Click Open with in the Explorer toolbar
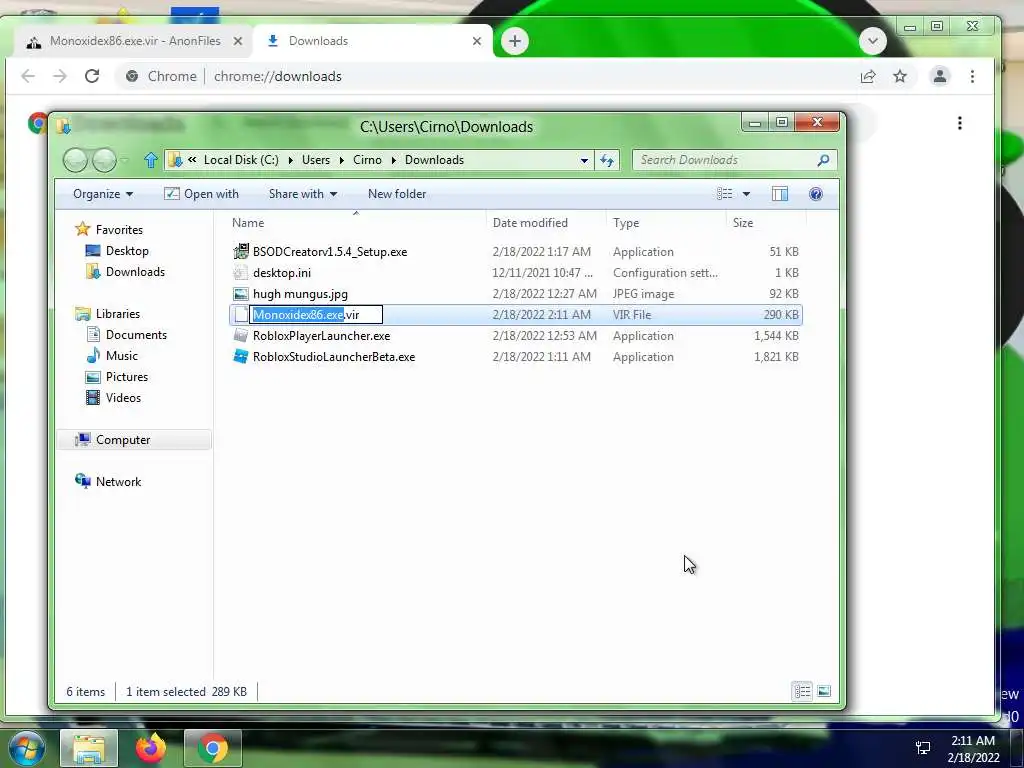Viewport: 1024px width, 768px height. pos(201,194)
